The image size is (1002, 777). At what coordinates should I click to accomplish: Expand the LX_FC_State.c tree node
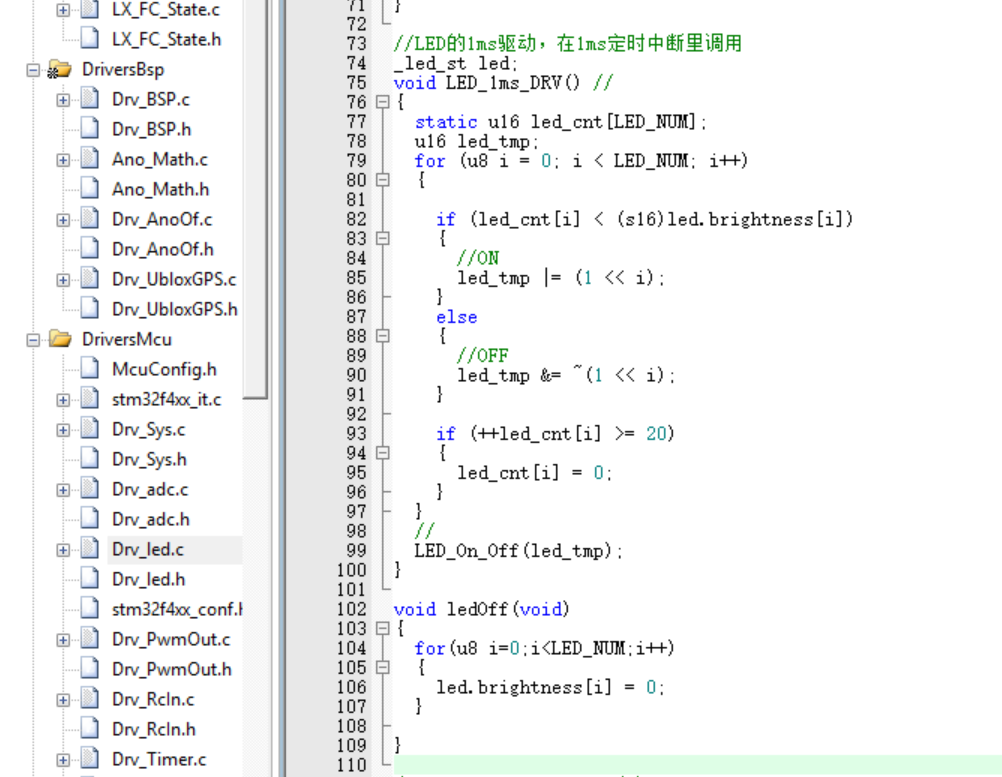(x=63, y=10)
